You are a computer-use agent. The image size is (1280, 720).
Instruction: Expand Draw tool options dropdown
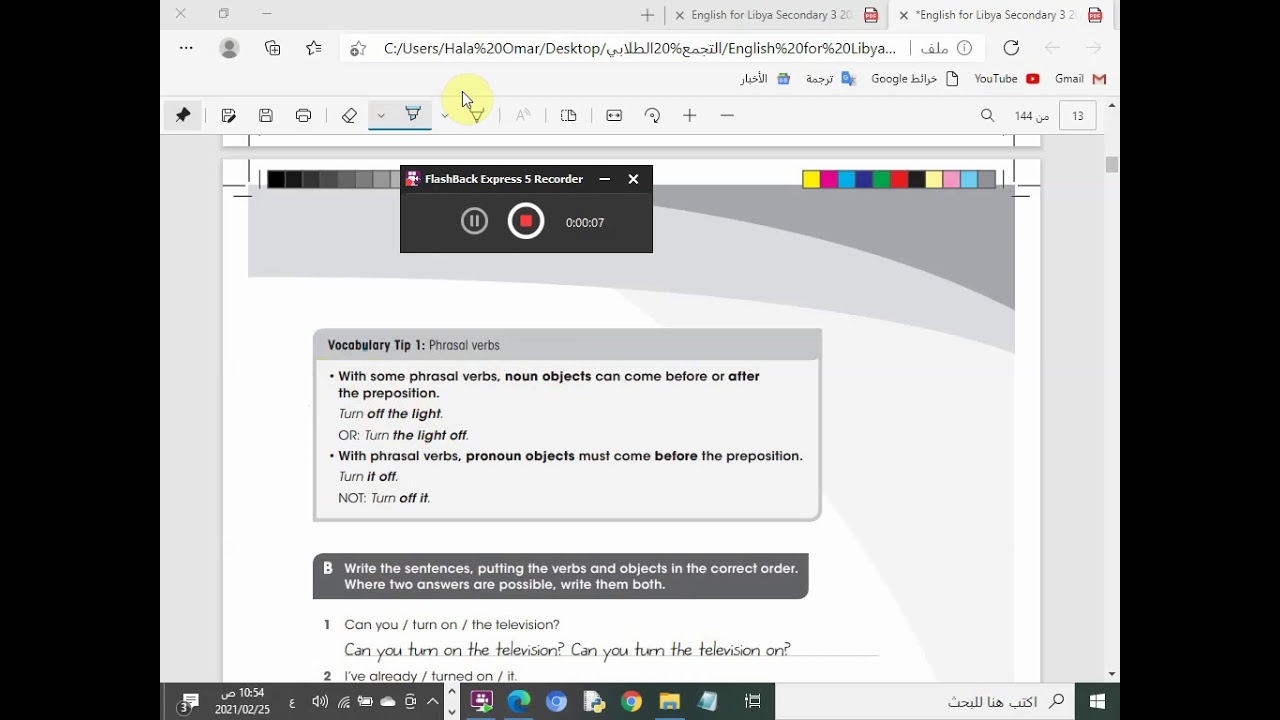[x=445, y=116]
